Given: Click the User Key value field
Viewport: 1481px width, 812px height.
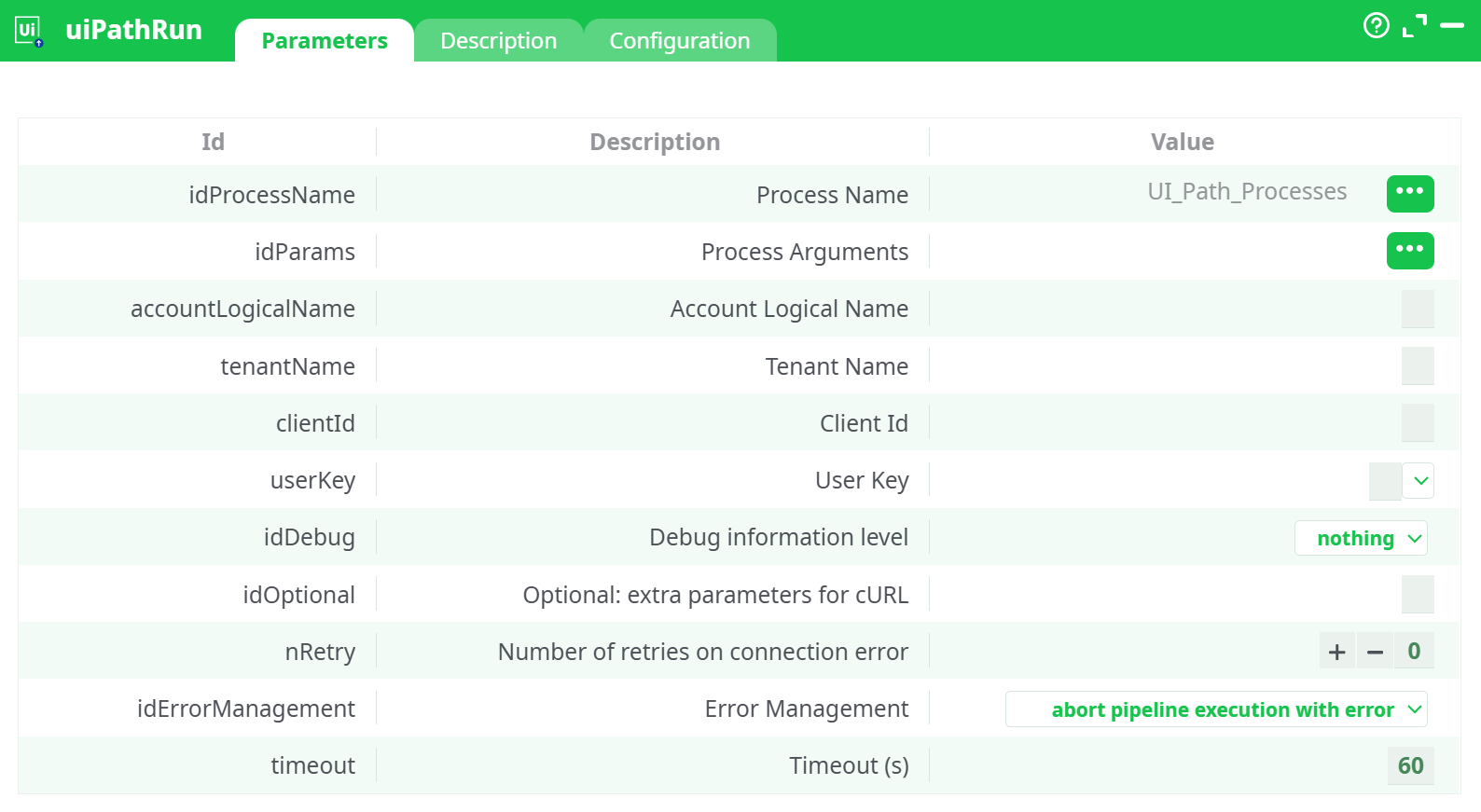Looking at the screenshot, I should (x=1385, y=481).
